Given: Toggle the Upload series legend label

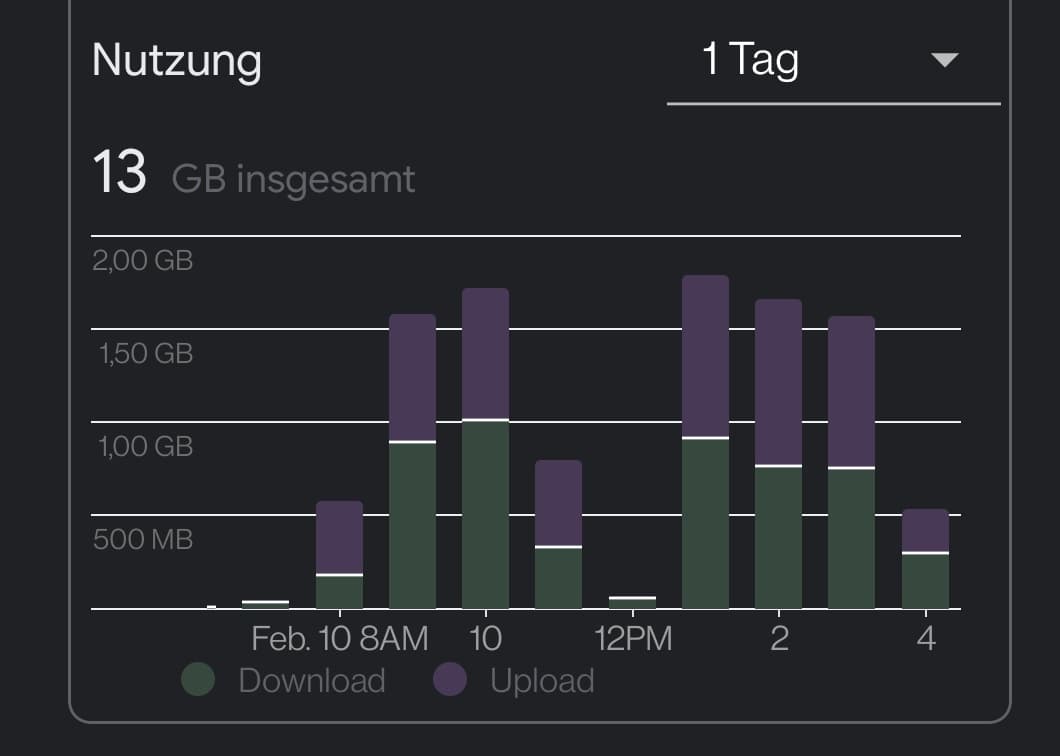Looking at the screenshot, I should click(x=542, y=681).
